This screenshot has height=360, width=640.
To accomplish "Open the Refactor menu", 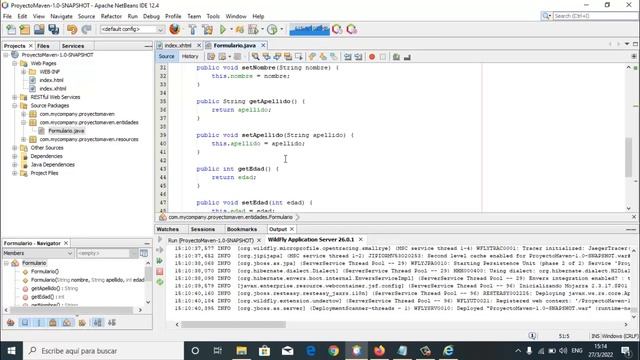I will tap(111, 16).
